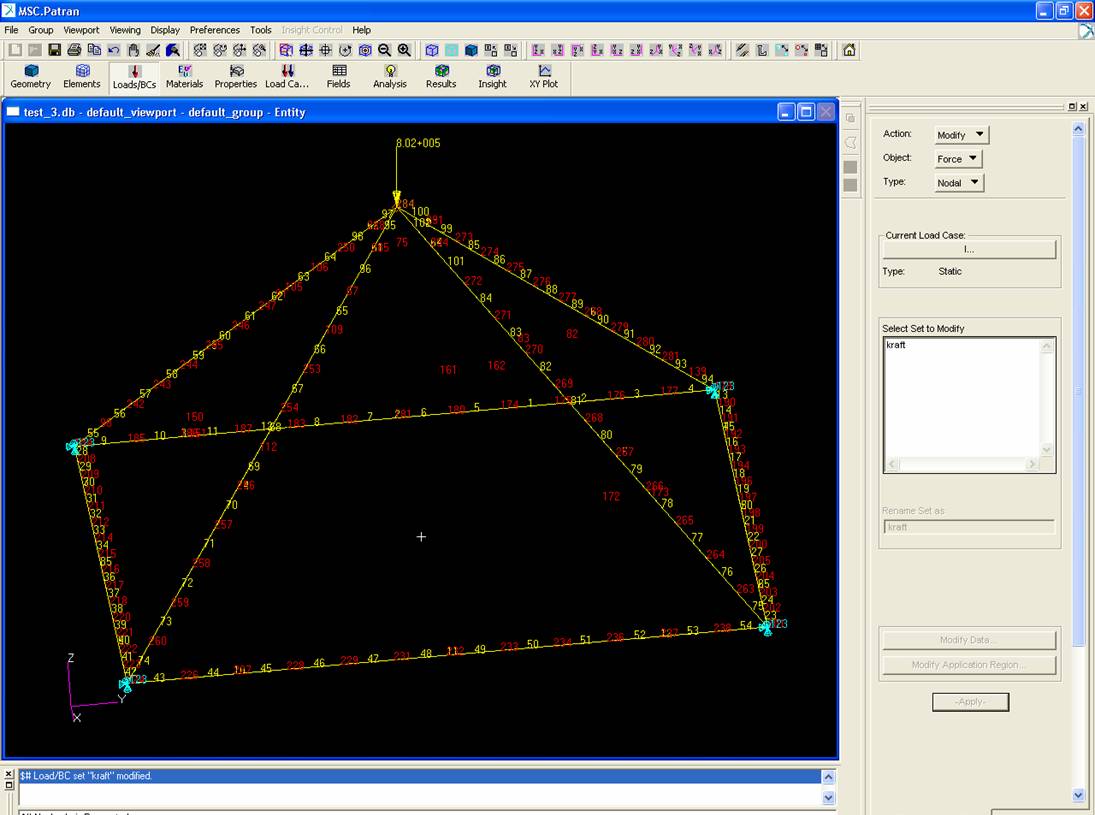This screenshot has width=1095, height=815.
Task: Click the Hidden line cyan cube icon
Action: pos(452,50)
